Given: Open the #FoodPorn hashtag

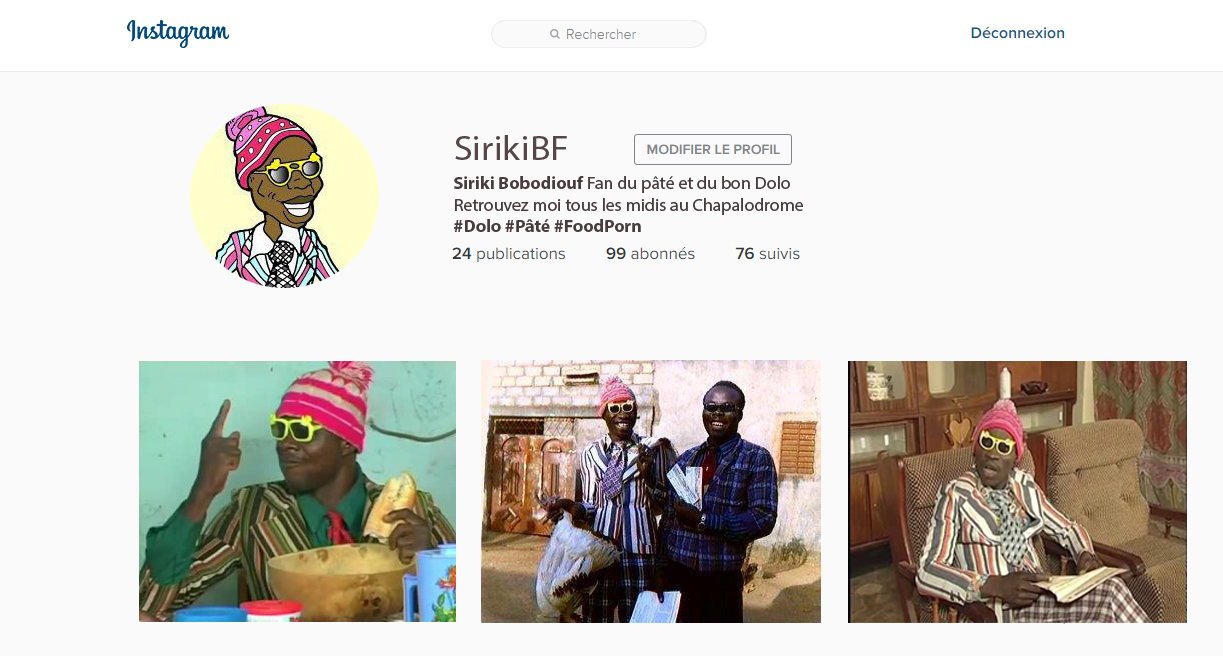Looking at the screenshot, I should click(597, 226).
